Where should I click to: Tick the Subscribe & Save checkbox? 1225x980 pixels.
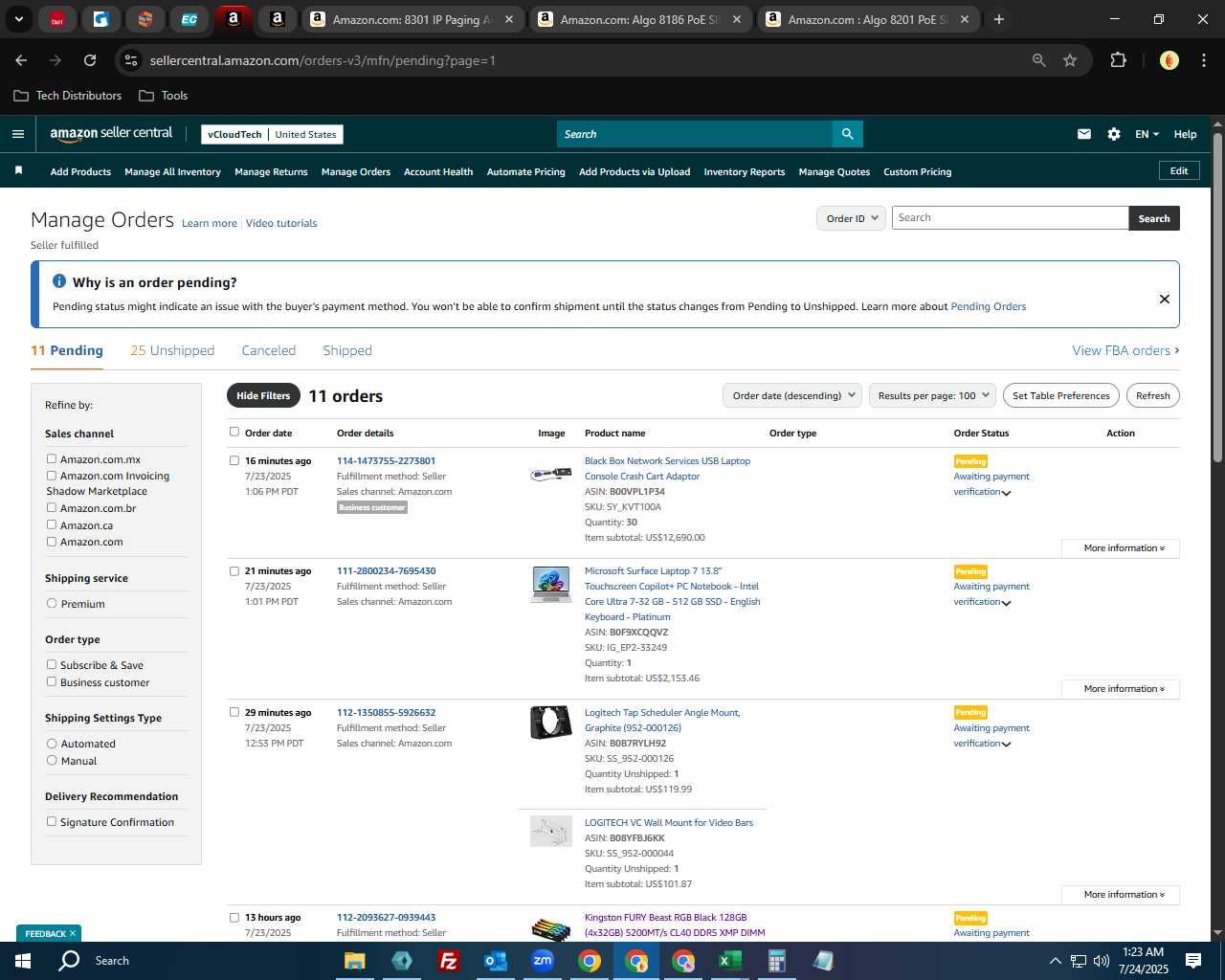pyautogui.click(x=52, y=664)
